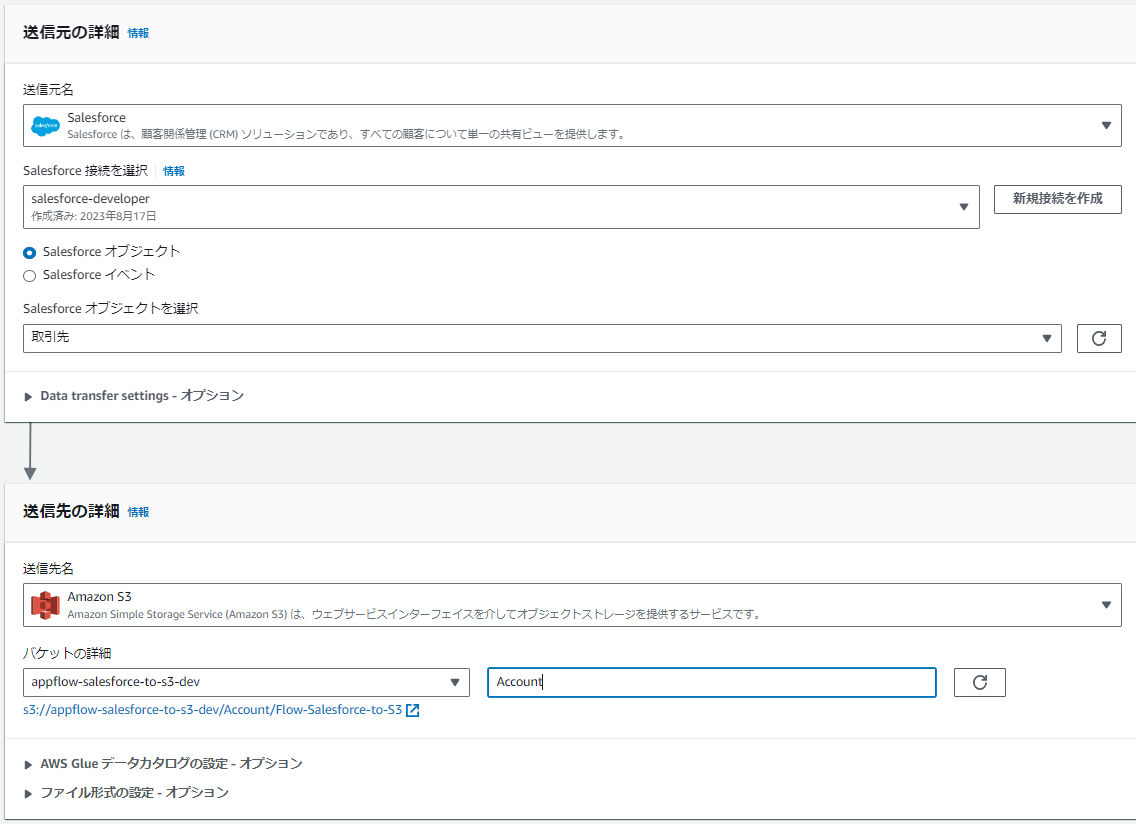Refresh the Salesforce object list

(x=1098, y=338)
